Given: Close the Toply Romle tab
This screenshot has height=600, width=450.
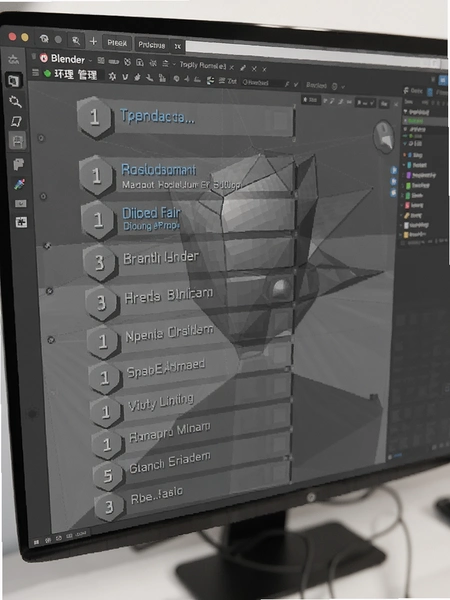Looking at the screenshot, I should click(232, 68).
